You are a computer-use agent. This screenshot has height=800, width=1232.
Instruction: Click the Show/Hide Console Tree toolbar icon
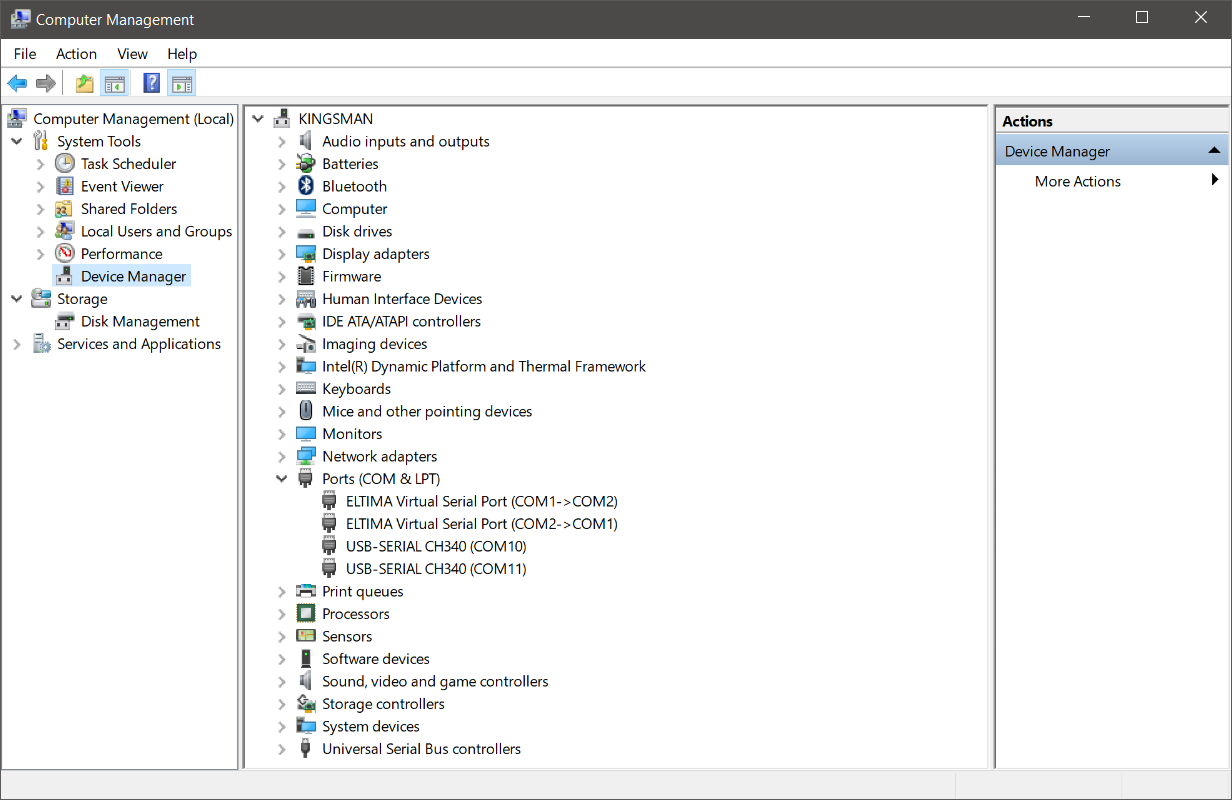point(115,83)
